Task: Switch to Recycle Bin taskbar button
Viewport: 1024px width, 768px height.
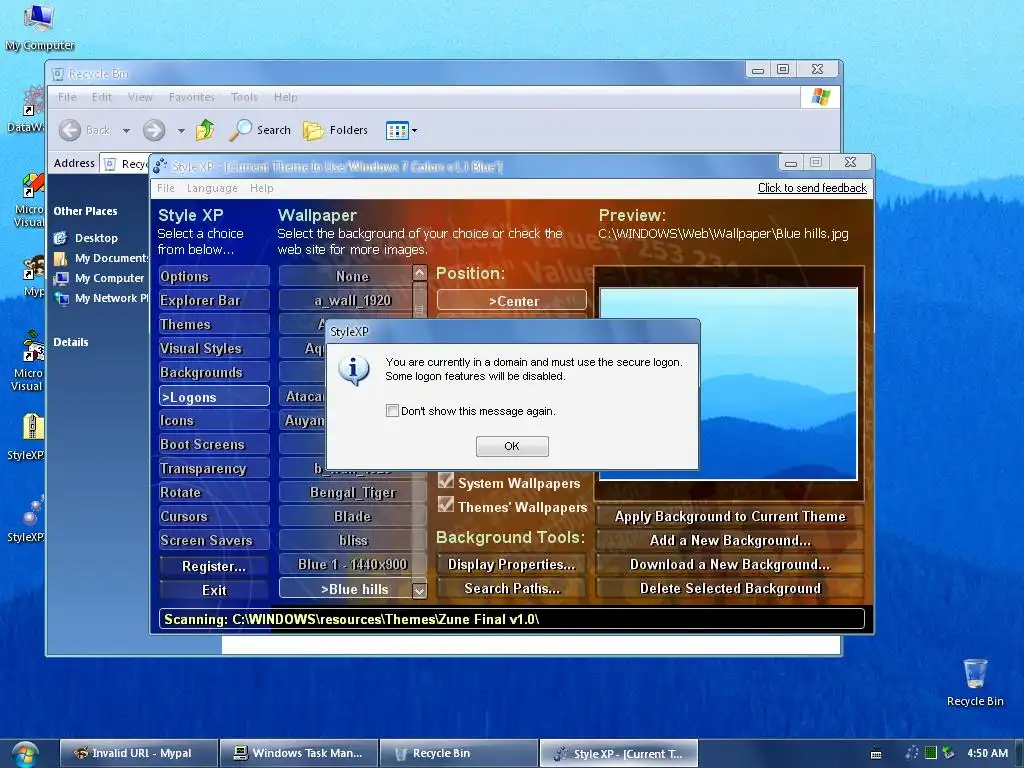Action: tap(459, 753)
